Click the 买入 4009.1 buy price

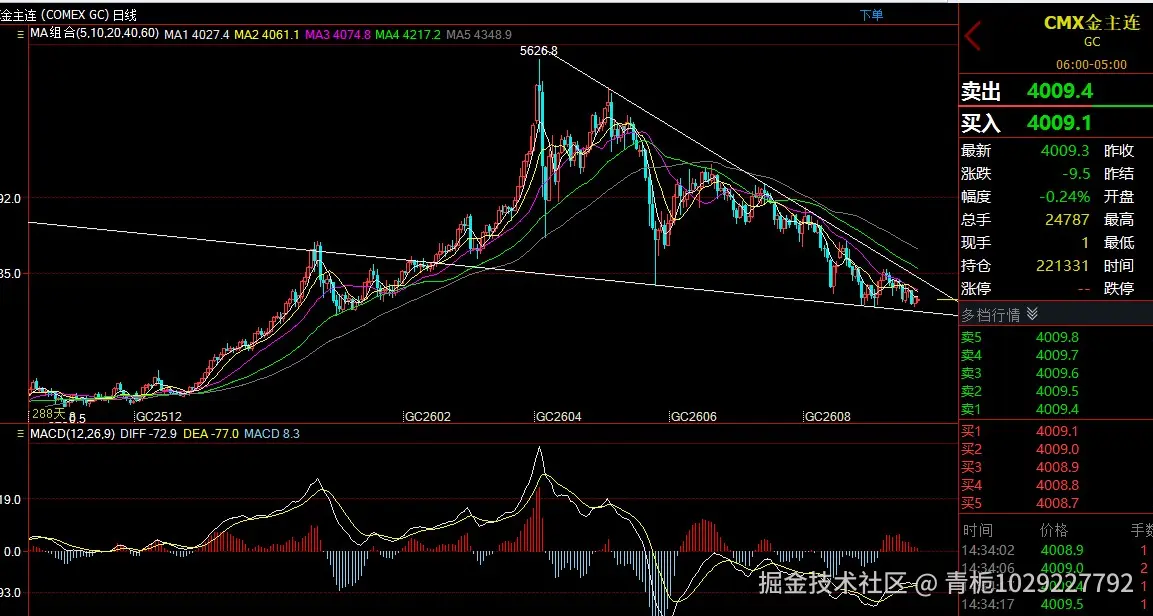pyautogui.click(x=1027, y=122)
